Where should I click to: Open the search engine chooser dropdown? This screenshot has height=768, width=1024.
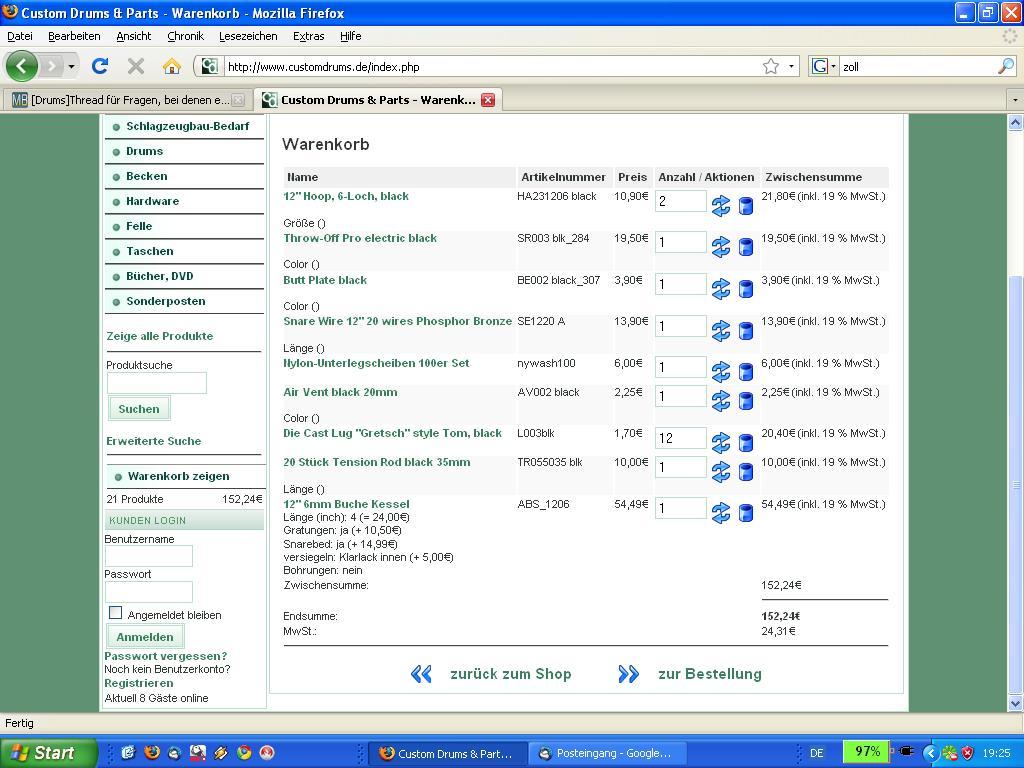coord(824,66)
